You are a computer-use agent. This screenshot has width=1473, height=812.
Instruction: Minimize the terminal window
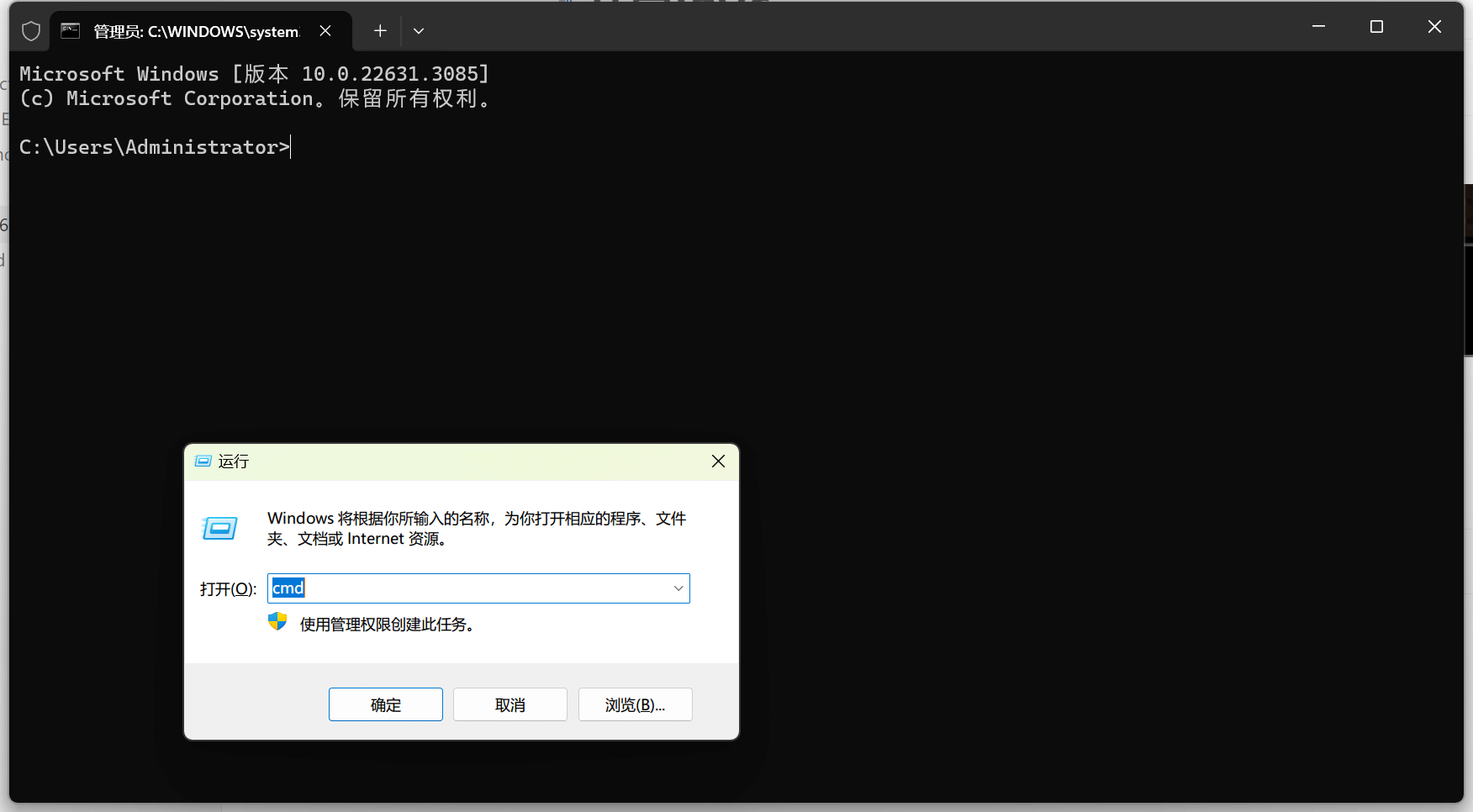pos(1318,27)
